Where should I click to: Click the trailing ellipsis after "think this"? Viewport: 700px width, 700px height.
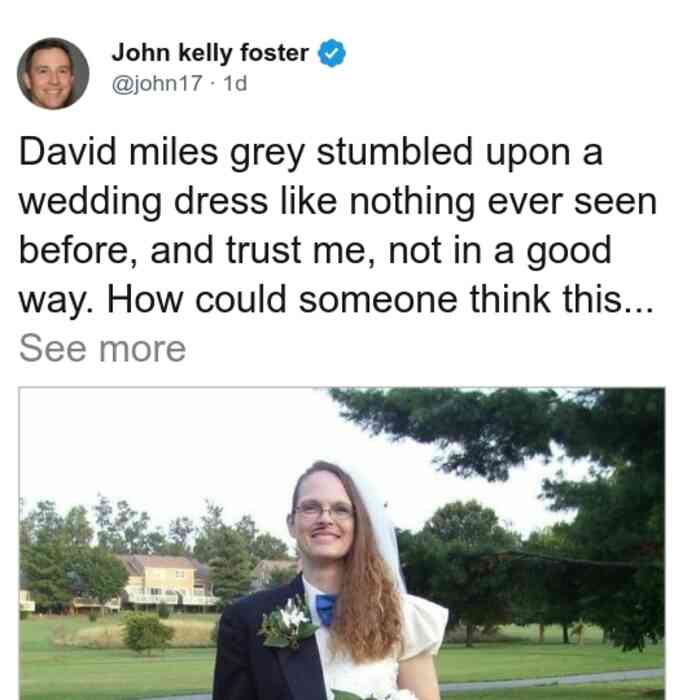(638, 300)
